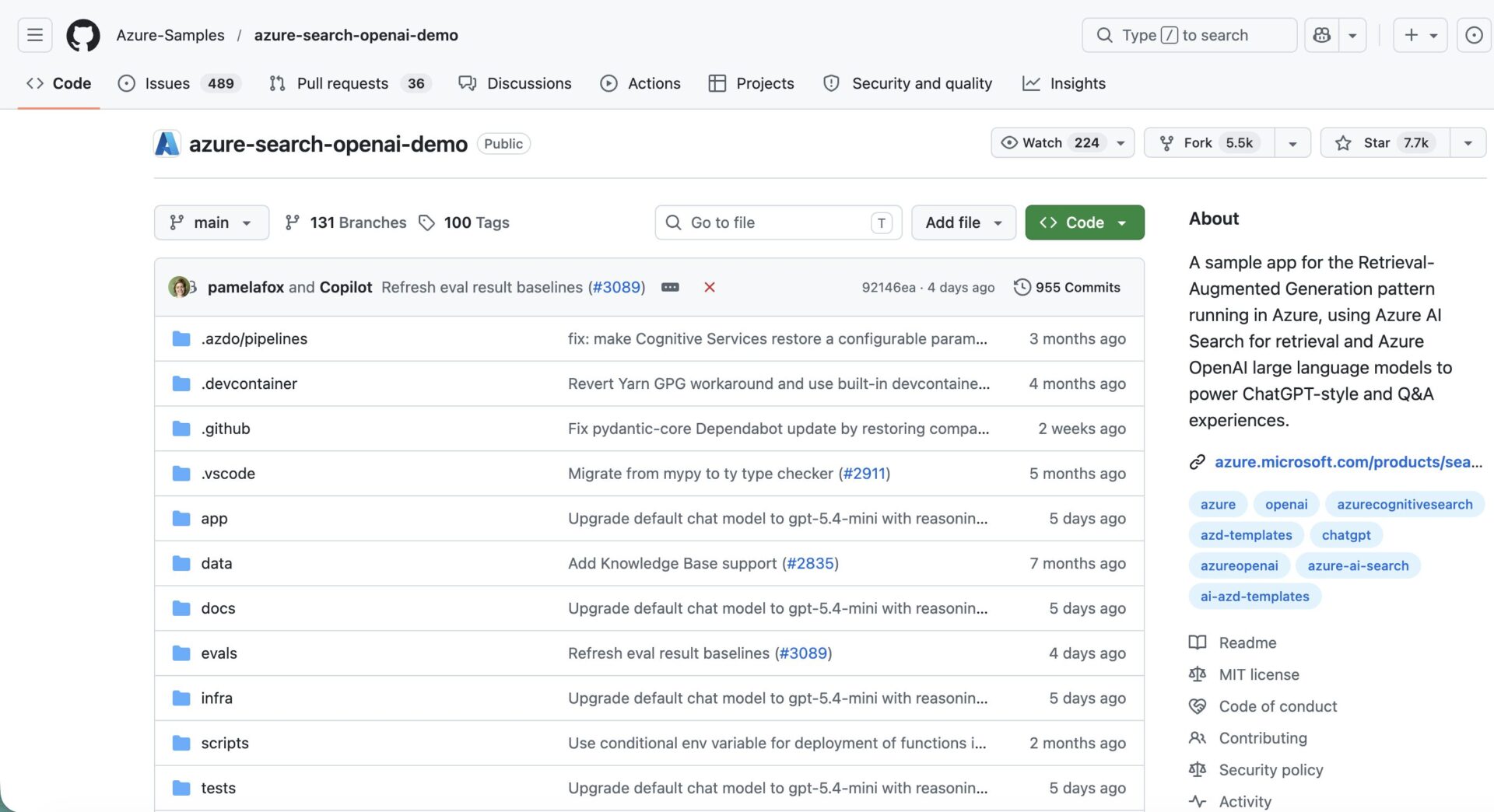Expand the star lists dropdown arrow
The width and height of the screenshot is (1494, 812).
1468,143
